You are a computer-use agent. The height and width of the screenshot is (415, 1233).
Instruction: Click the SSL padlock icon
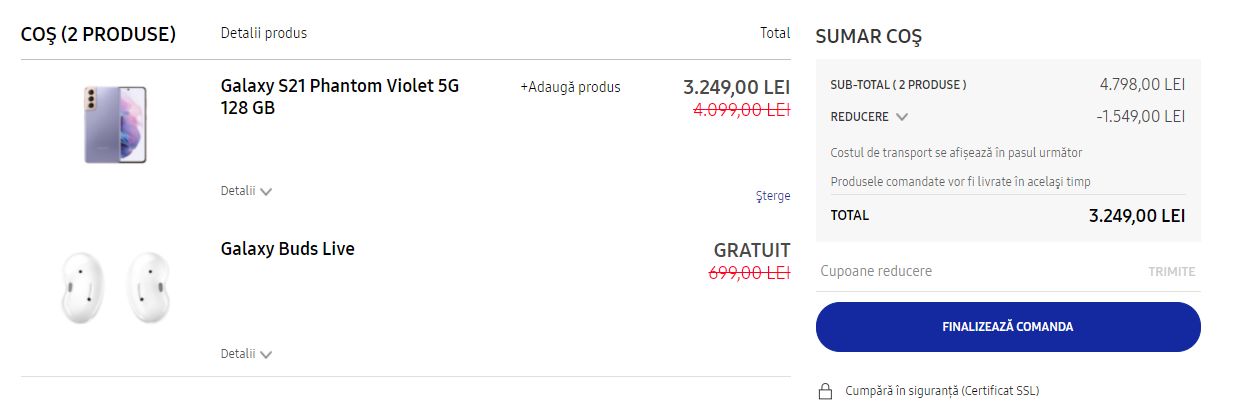pyautogui.click(x=825, y=391)
